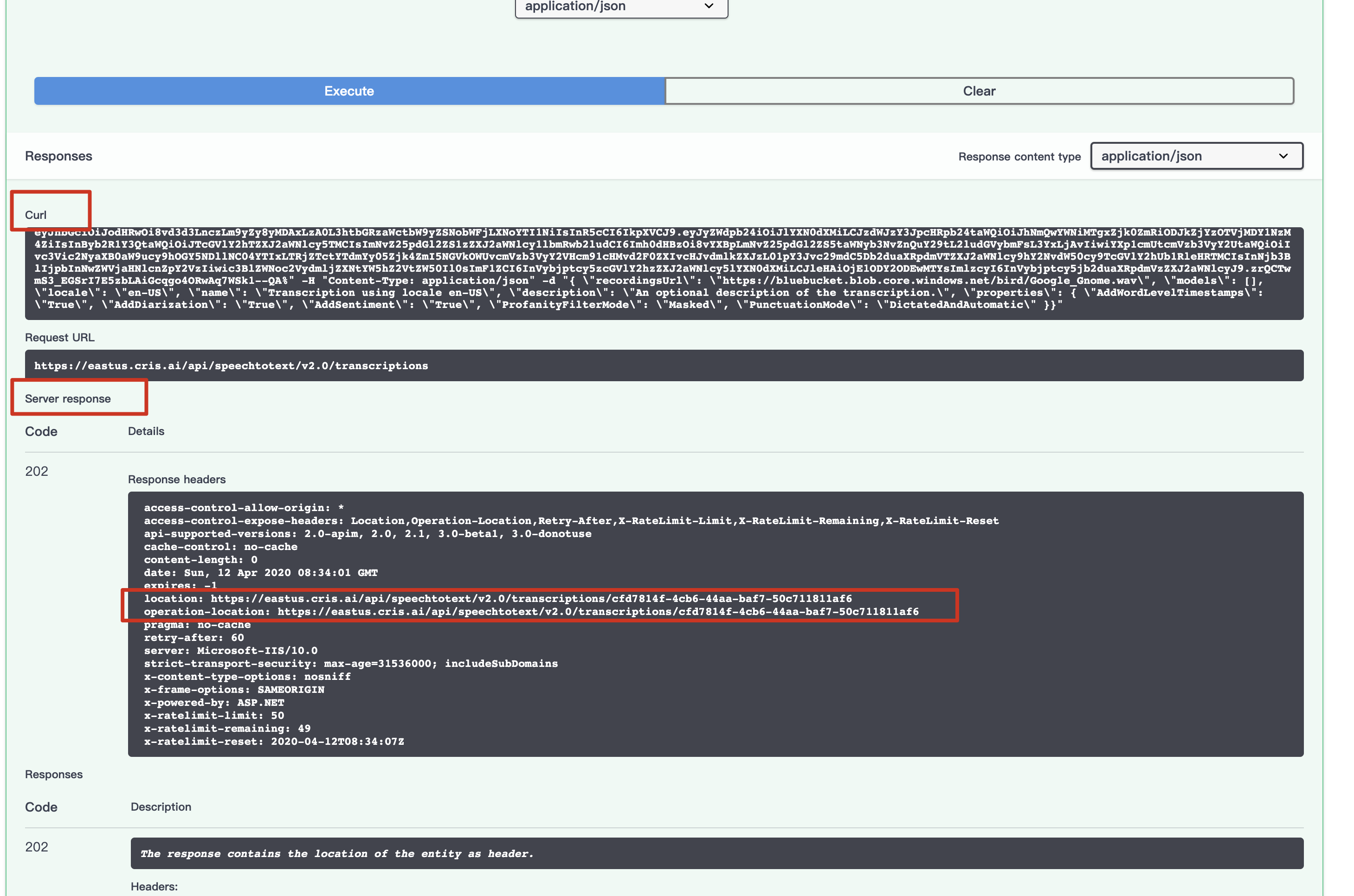The image size is (1354, 896).
Task: Select the Request URL code box
Action: 663,366
